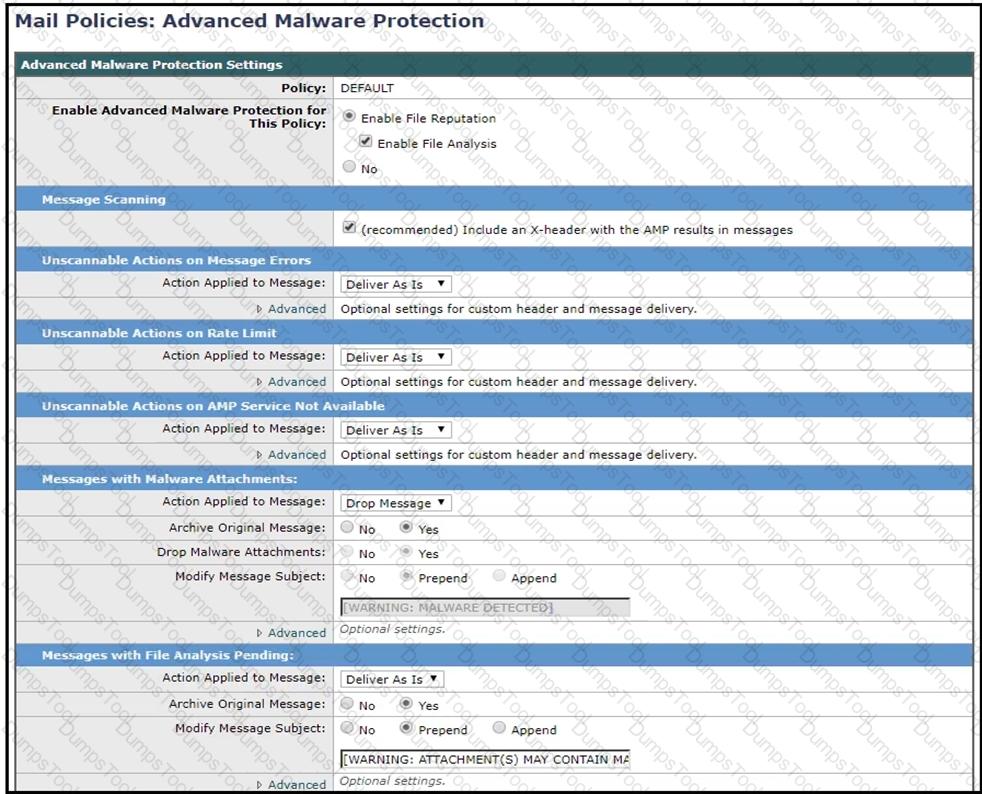The height and width of the screenshot is (794, 982).
Task: Set Archive Original Message to No for malware attachments
Action: [x=348, y=528]
